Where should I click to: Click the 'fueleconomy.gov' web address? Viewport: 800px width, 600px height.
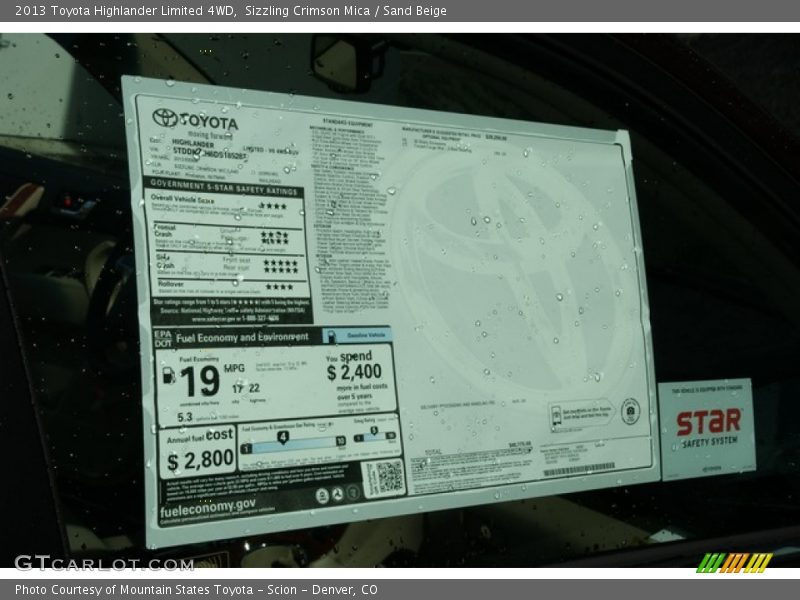coord(207,508)
